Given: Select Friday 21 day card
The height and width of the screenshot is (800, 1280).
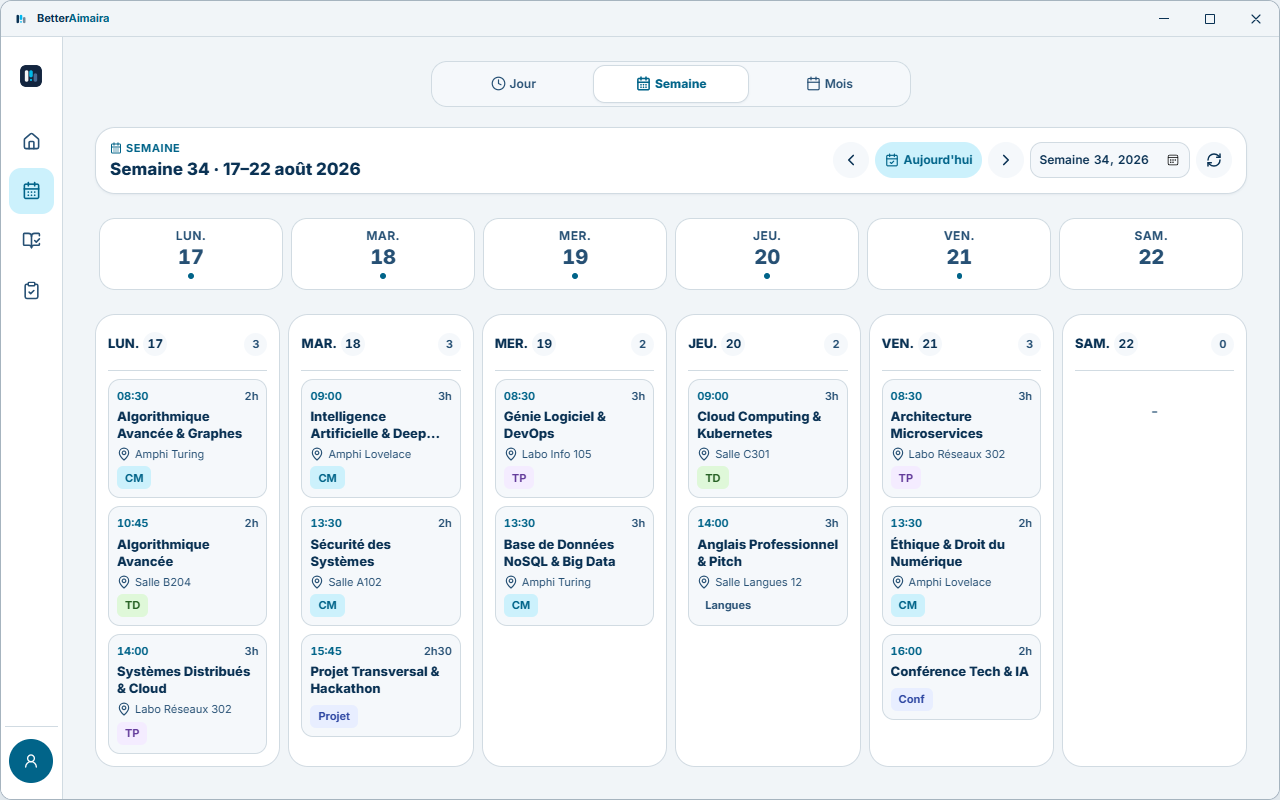Looking at the screenshot, I should pyautogui.click(x=959, y=254).
